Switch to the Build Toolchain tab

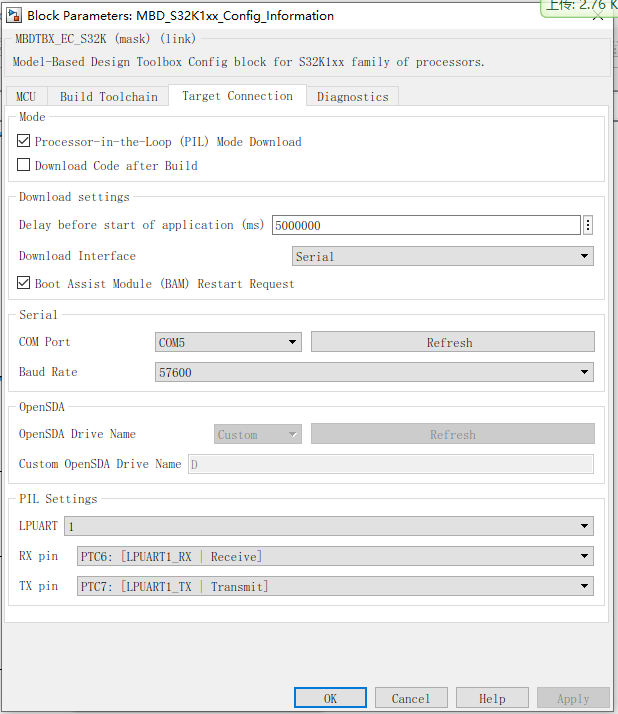pos(108,97)
